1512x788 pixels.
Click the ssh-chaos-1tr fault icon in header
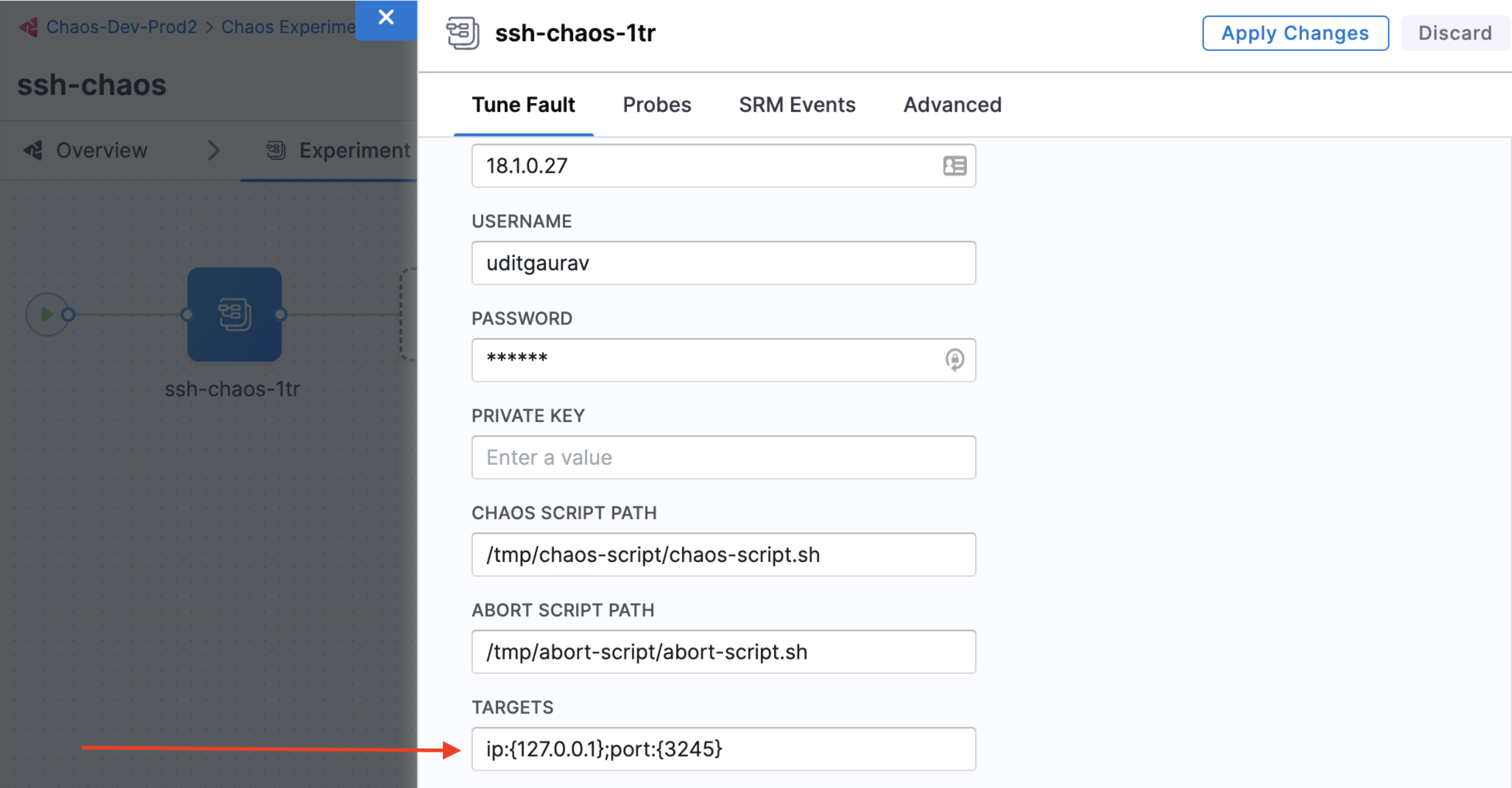463,33
